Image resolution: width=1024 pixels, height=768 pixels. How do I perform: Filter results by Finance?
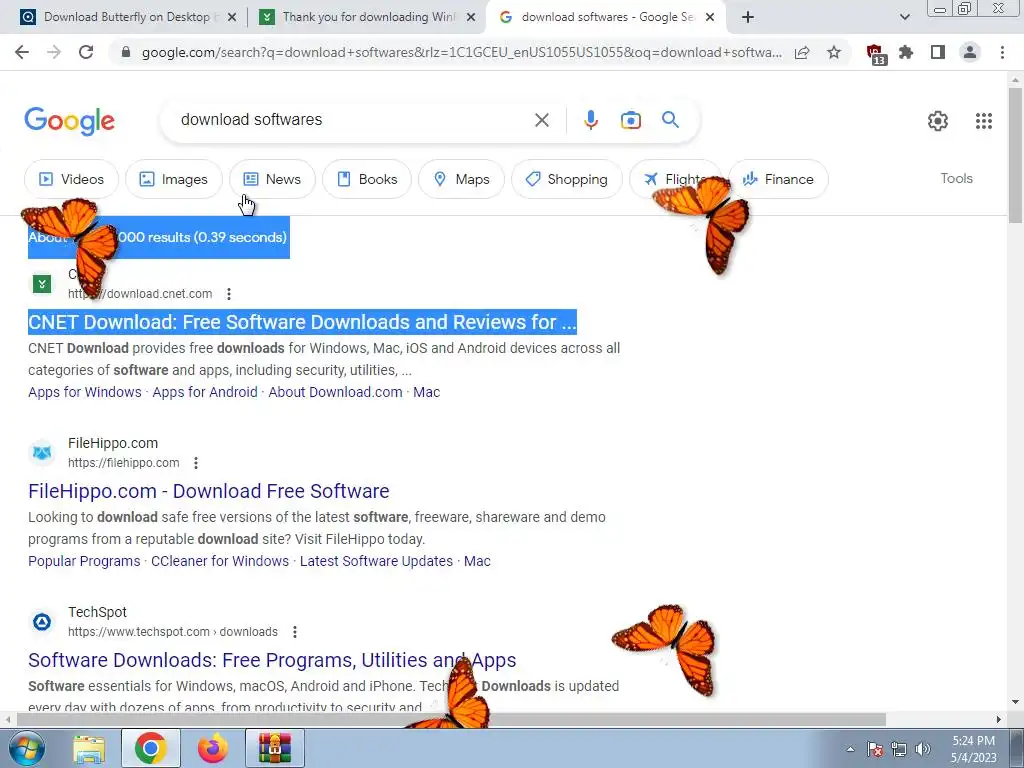778,179
